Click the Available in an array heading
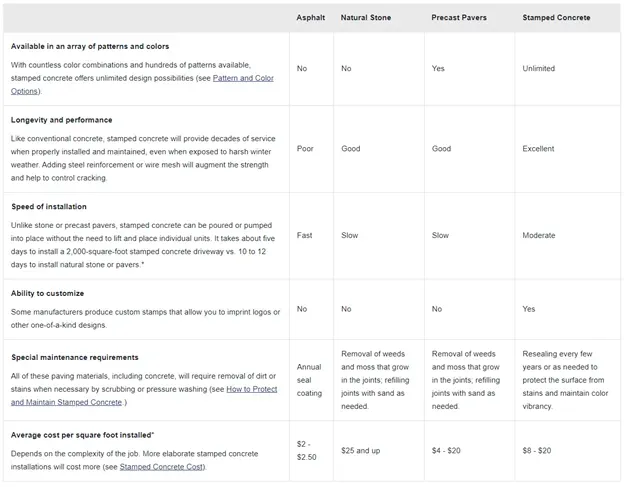 coord(90,46)
